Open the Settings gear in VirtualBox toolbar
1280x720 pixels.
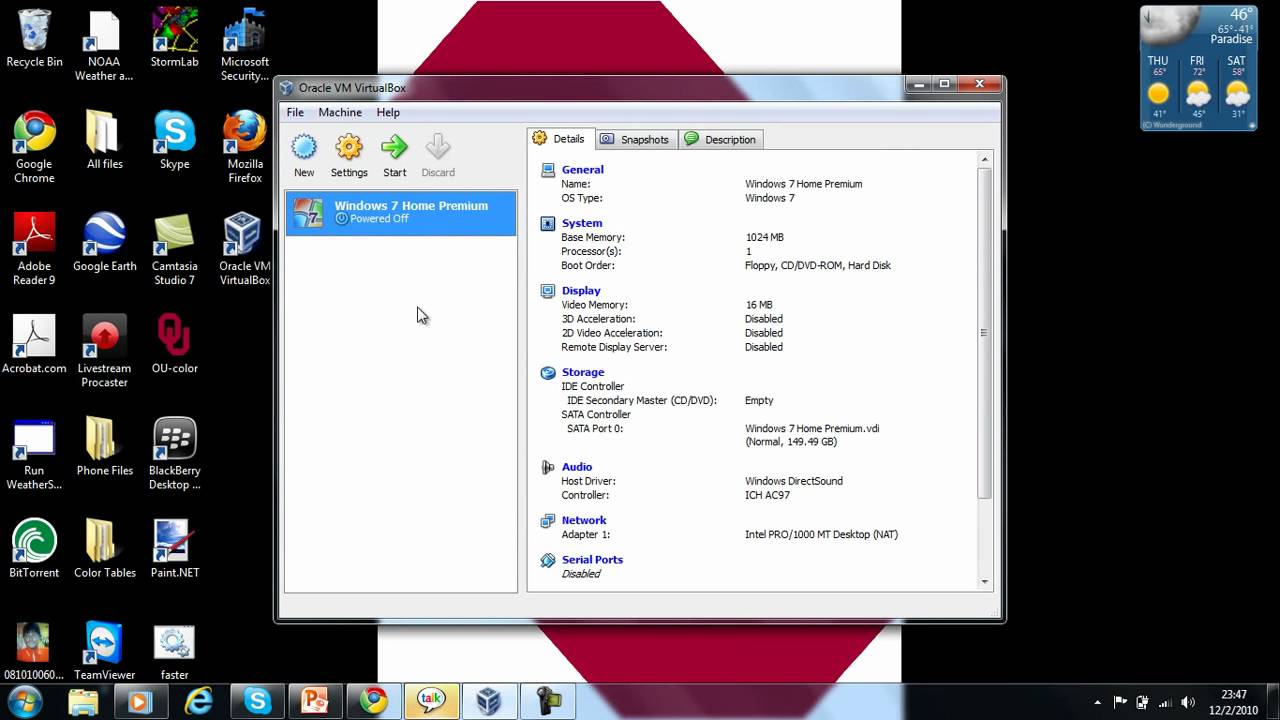[x=349, y=148]
